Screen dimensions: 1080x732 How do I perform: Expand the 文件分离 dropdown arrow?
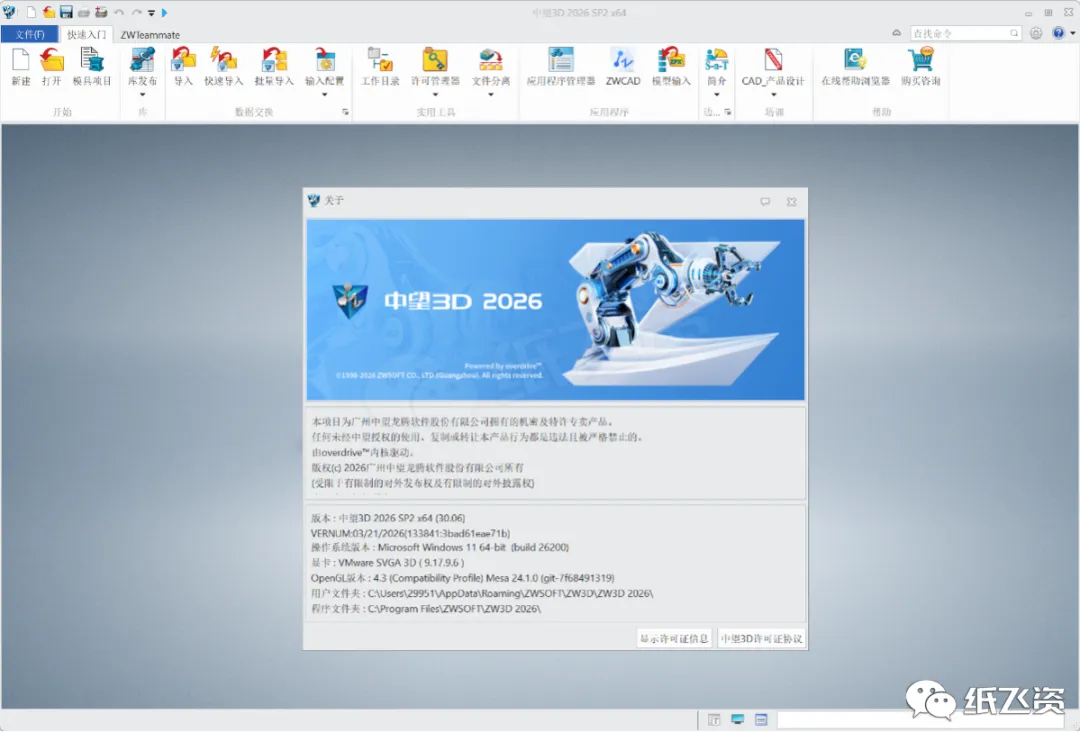(491, 94)
